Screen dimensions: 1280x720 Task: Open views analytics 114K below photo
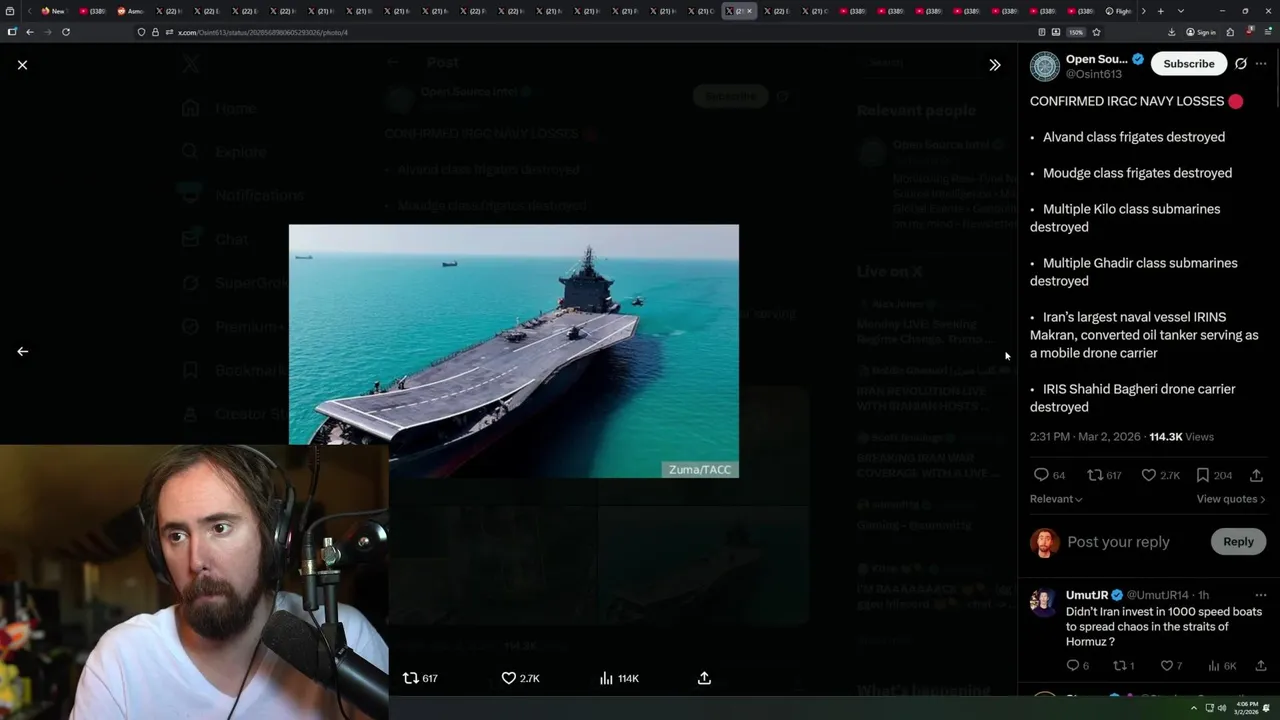click(619, 678)
